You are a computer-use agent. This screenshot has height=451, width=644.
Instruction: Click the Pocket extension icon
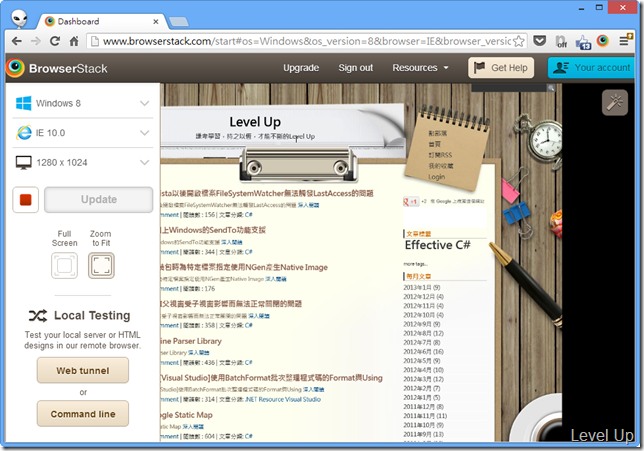point(540,41)
